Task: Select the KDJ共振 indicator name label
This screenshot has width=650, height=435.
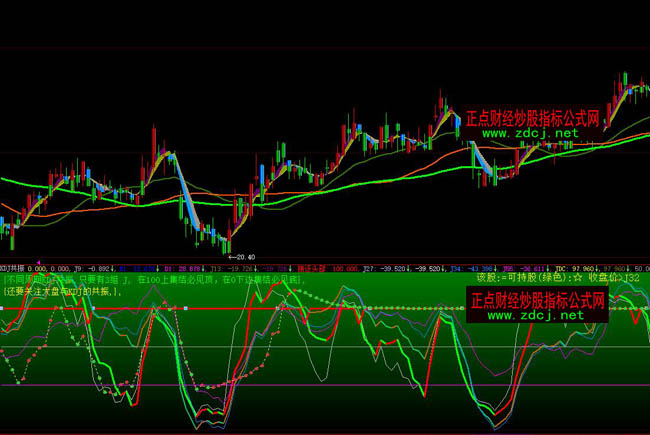Action: [x=13, y=268]
